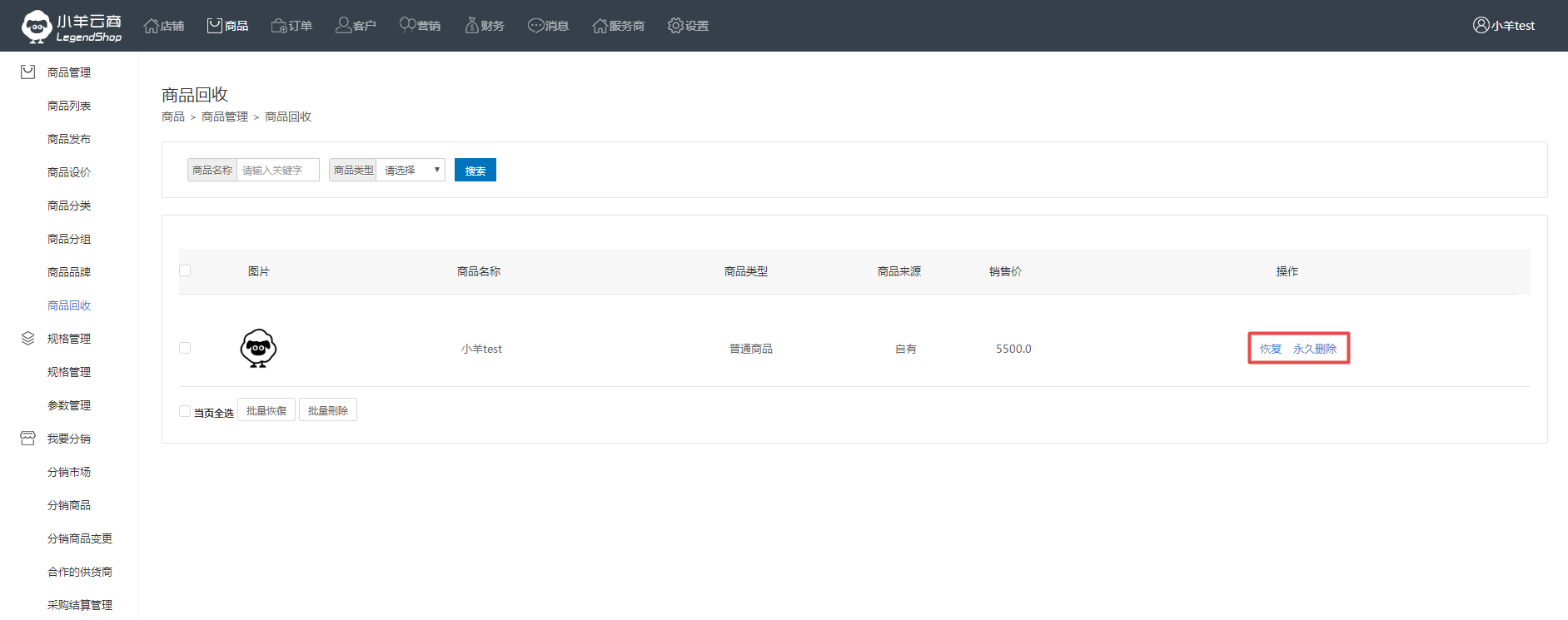
Task: Open the 营销 marketing icon in navbar
Action: [x=407, y=26]
